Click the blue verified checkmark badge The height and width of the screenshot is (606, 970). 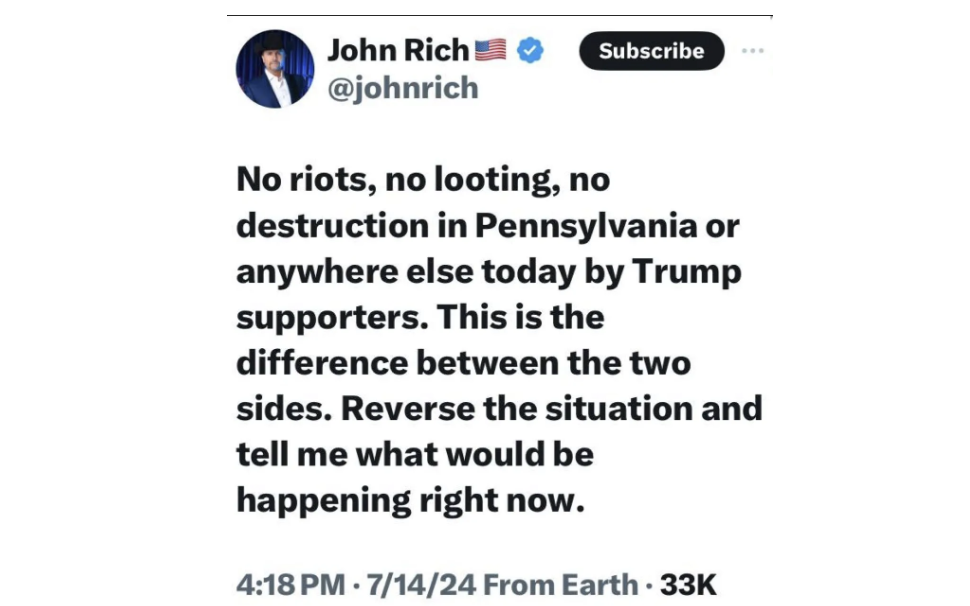[x=530, y=50]
